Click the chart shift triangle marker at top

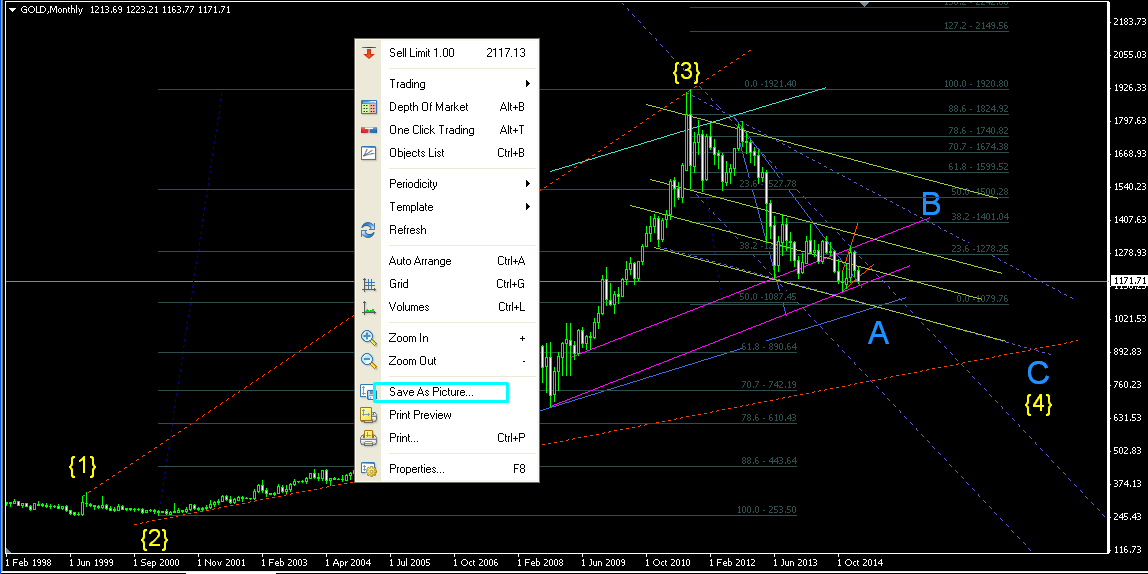(x=865, y=4)
